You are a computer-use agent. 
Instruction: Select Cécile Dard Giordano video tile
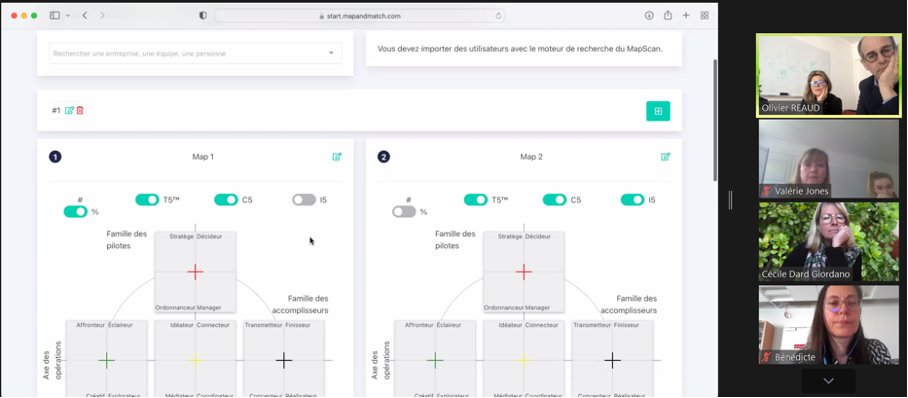click(828, 242)
